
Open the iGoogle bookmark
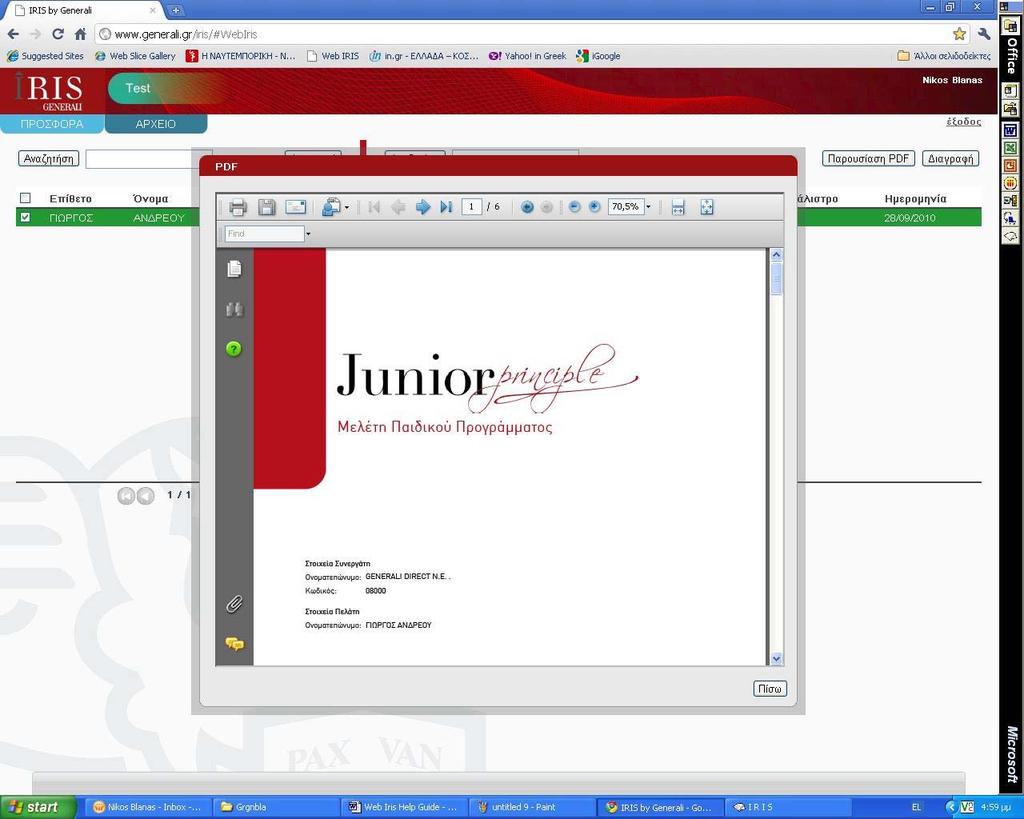click(598, 56)
